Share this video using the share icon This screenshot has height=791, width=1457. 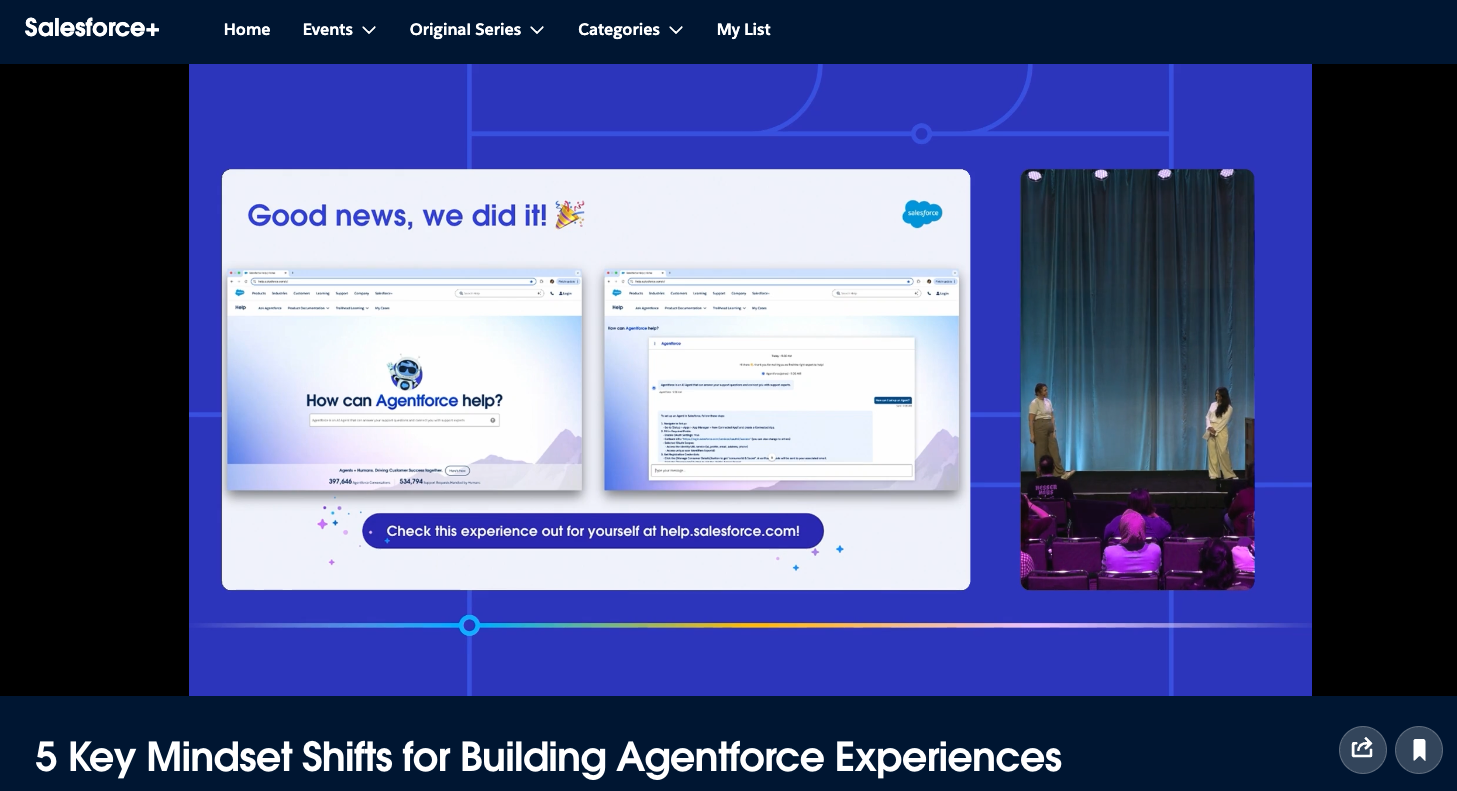[x=1363, y=749]
